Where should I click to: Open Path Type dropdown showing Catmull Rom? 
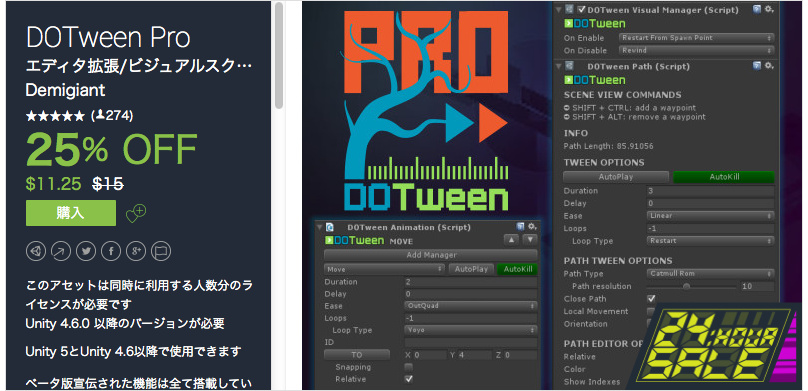pyautogui.click(x=711, y=274)
